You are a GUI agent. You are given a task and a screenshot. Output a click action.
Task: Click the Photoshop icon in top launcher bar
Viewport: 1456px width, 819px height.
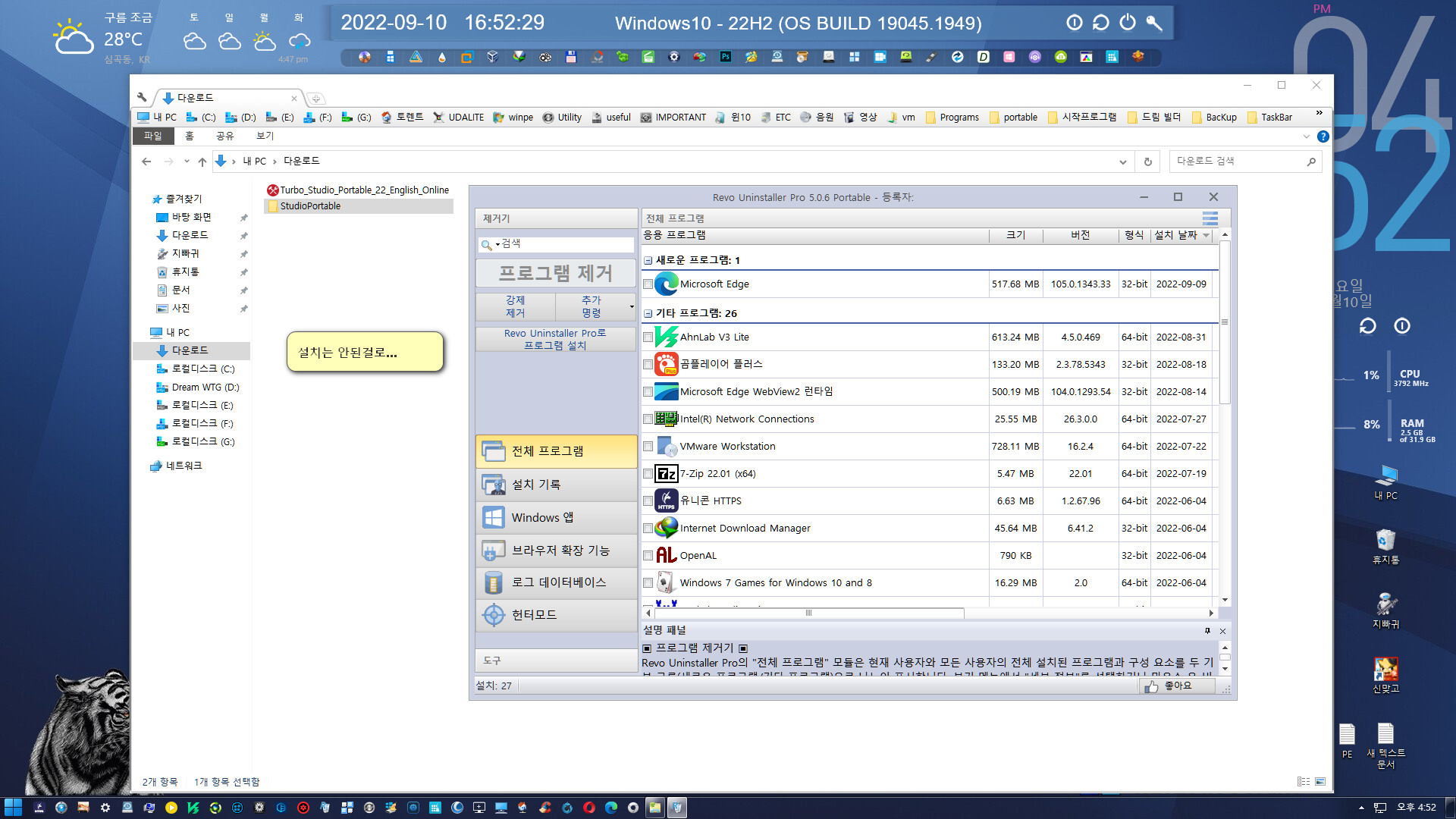click(x=726, y=57)
